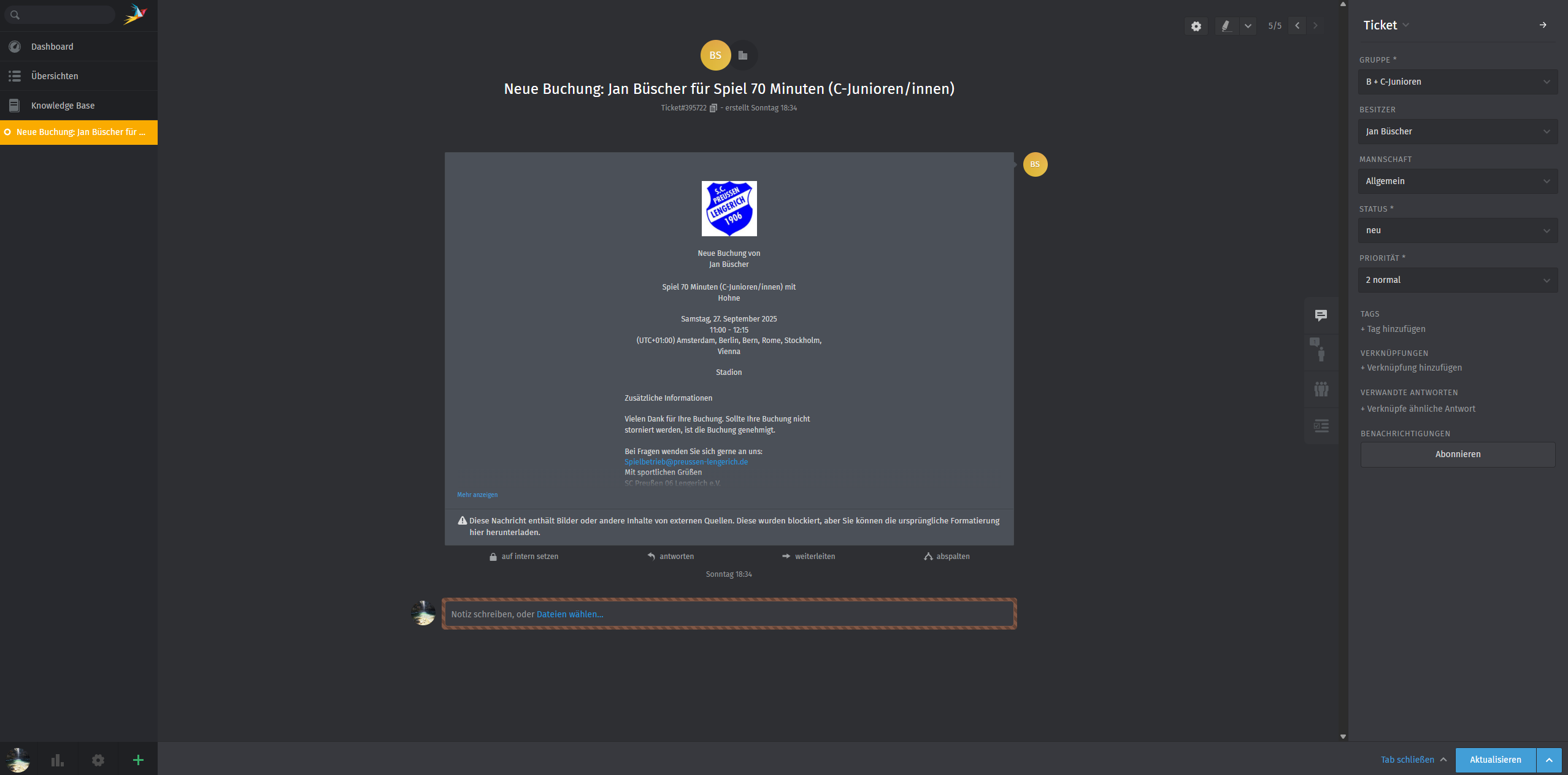Open Knowledge Base in the left menu

(63, 106)
